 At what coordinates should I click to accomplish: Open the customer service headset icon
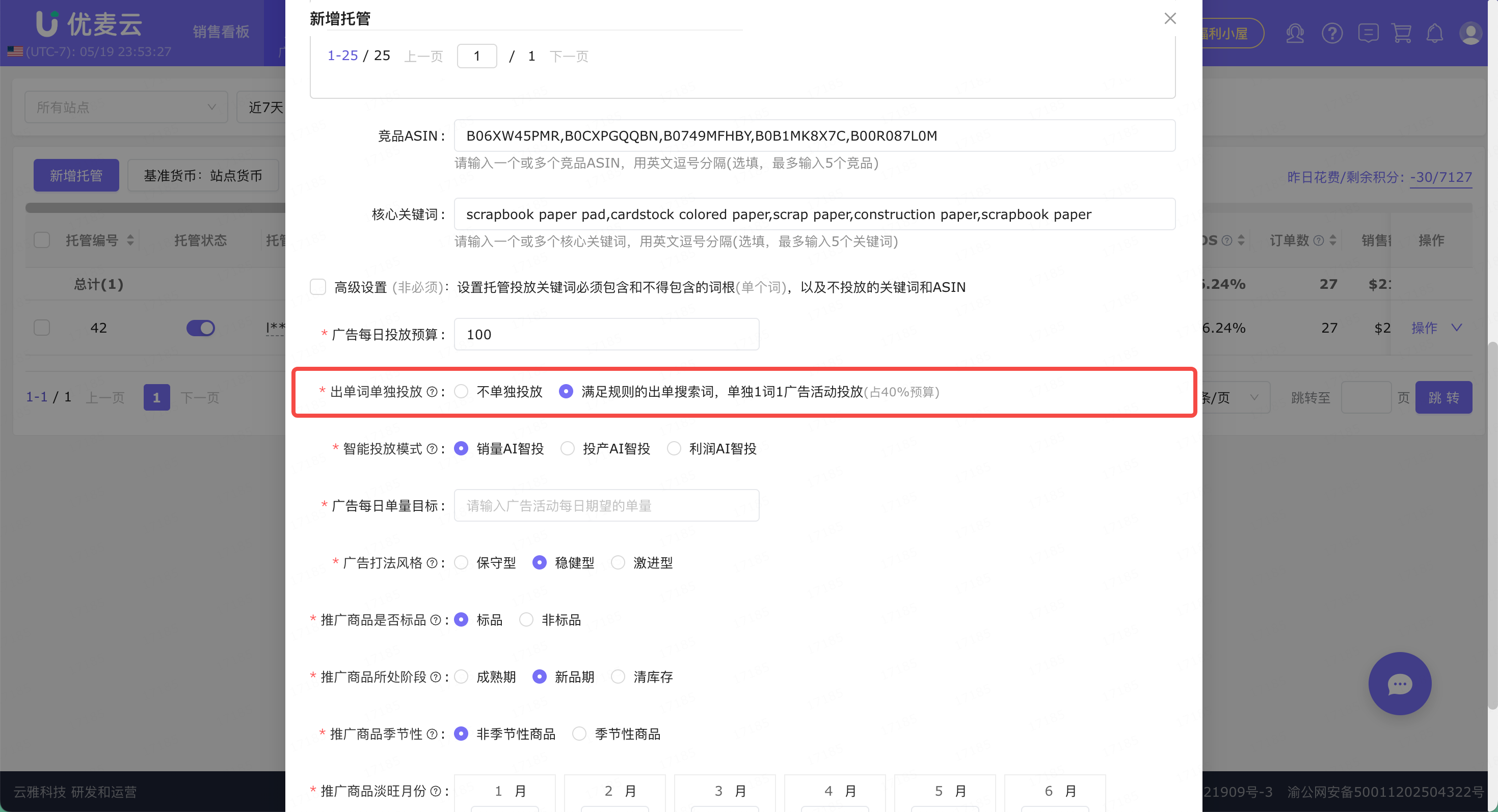click(x=1295, y=33)
